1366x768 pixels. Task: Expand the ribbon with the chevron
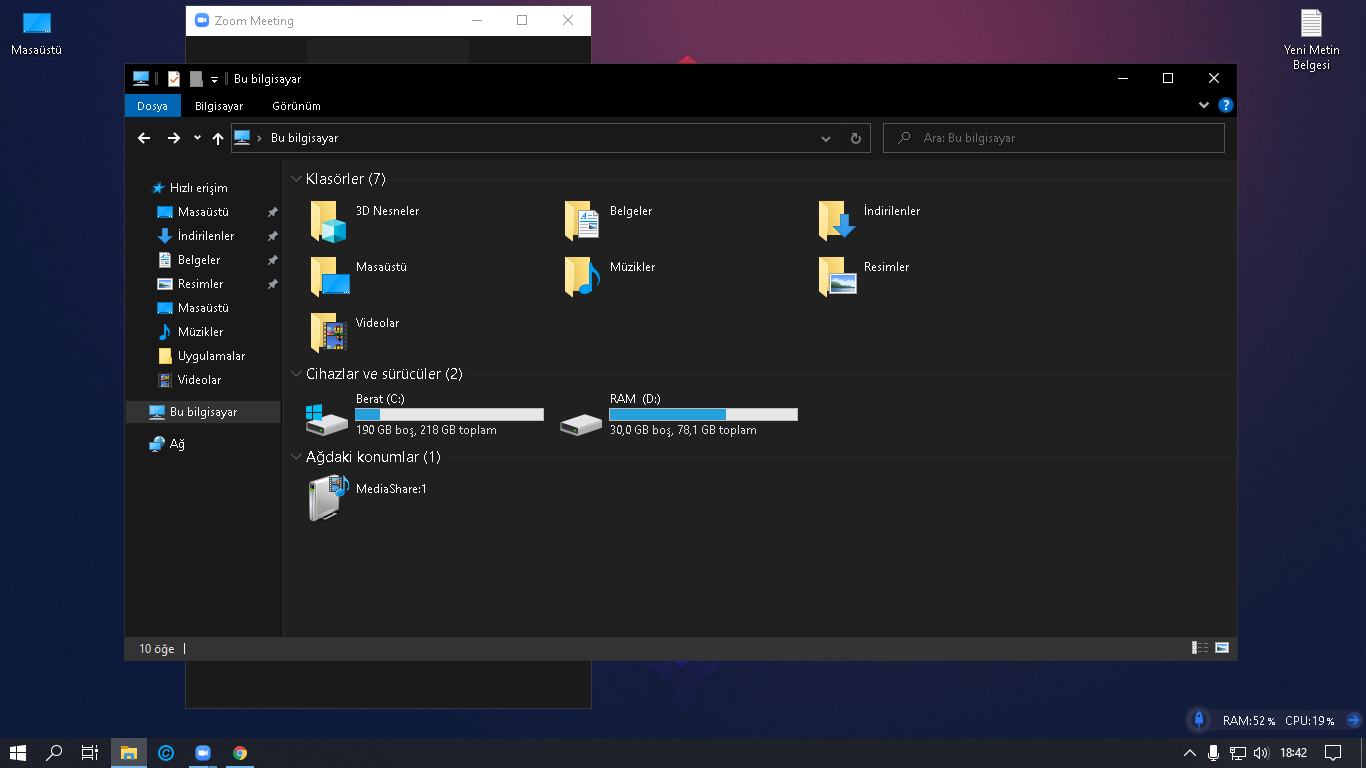[1204, 105]
